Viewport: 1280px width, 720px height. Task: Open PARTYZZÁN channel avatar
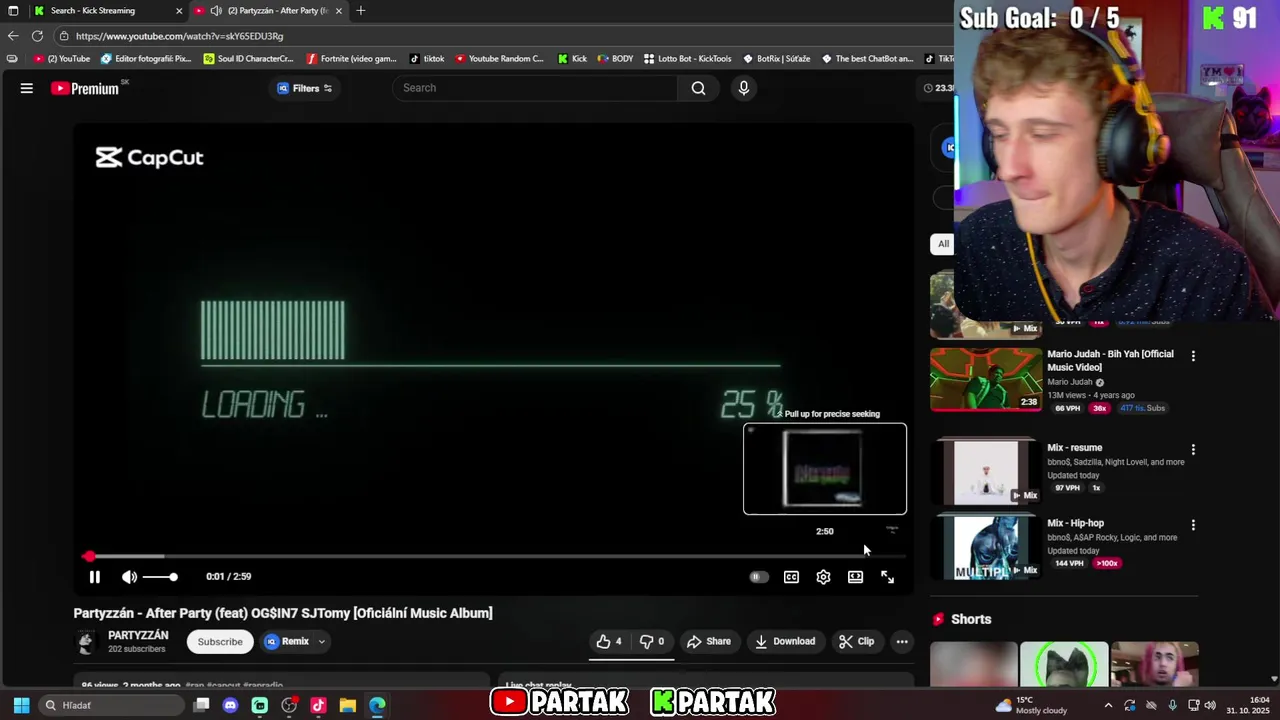point(86,642)
